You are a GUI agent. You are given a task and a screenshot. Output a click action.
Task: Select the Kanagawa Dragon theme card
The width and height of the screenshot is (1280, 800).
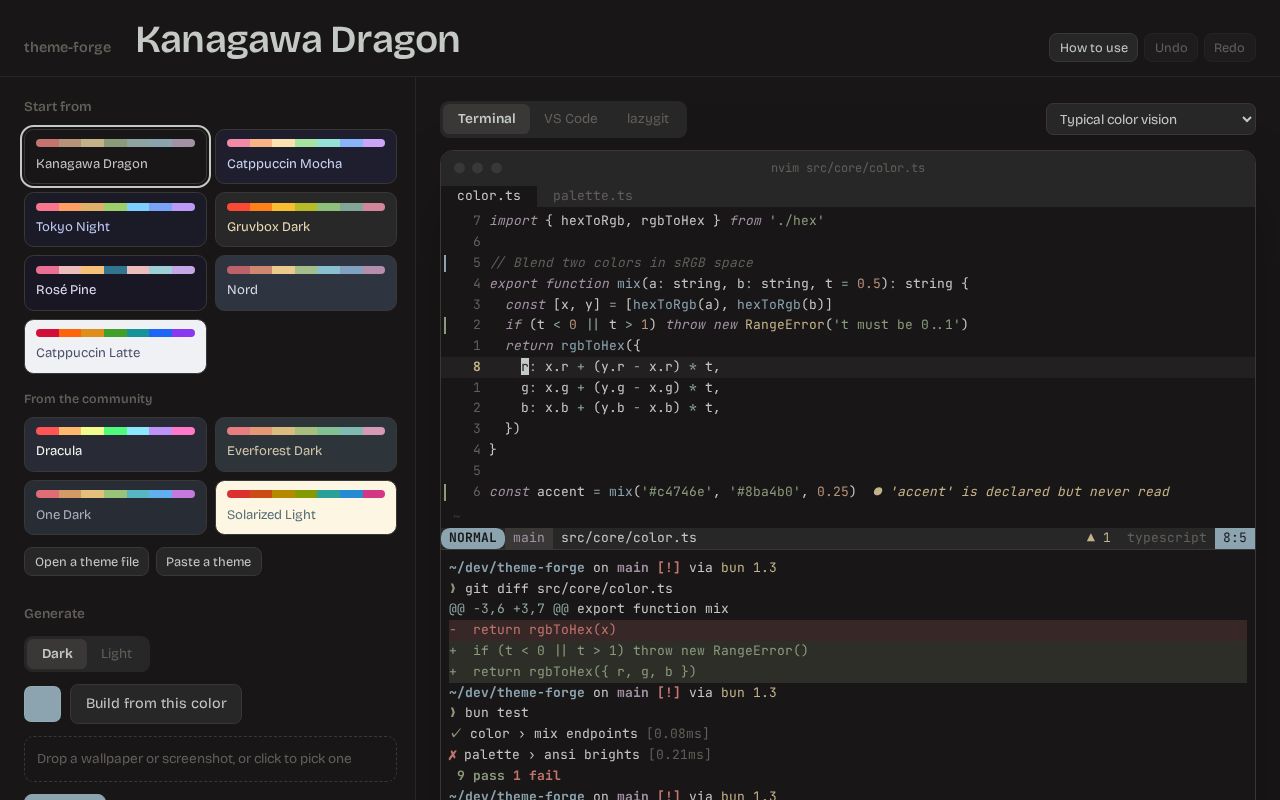click(115, 156)
